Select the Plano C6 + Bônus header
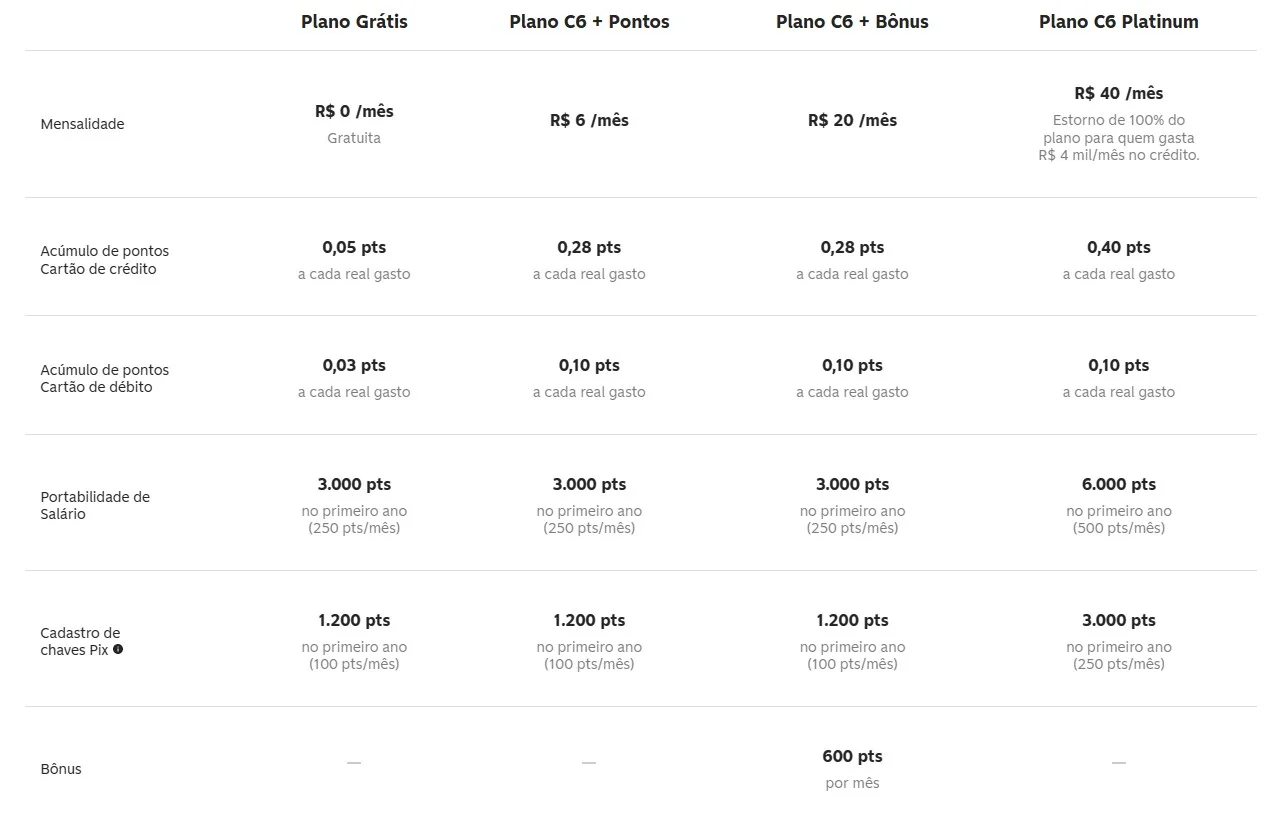1281x820 pixels. click(x=852, y=22)
